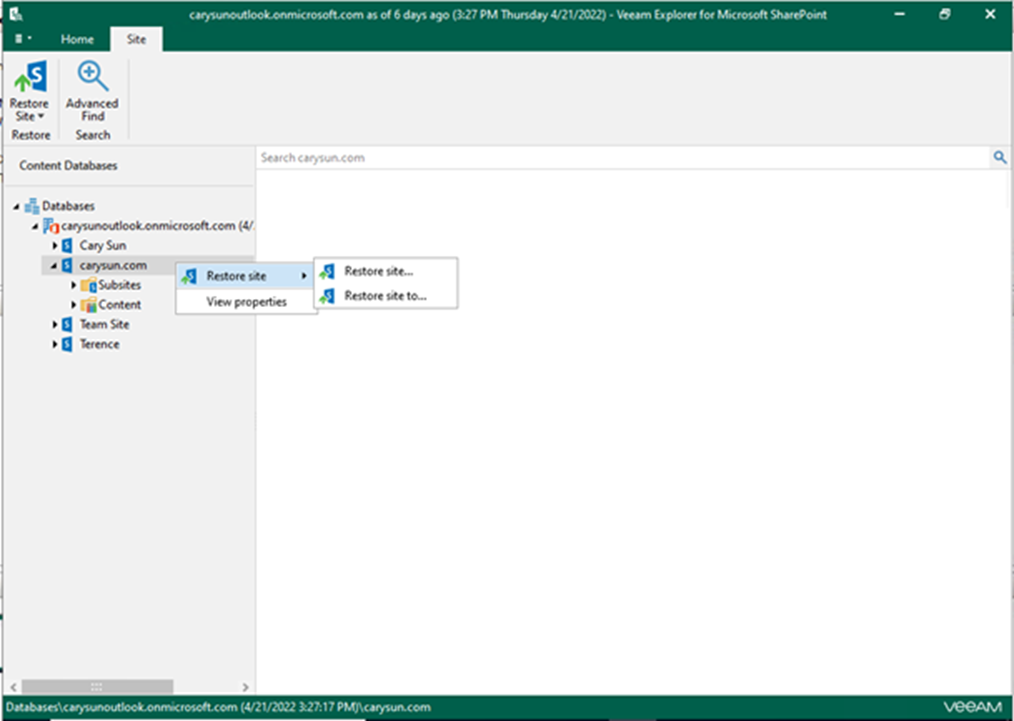Screen dimensions: 1014x721
Task: Click the Team Site SharePoint icon
Action: coord(67,324)
